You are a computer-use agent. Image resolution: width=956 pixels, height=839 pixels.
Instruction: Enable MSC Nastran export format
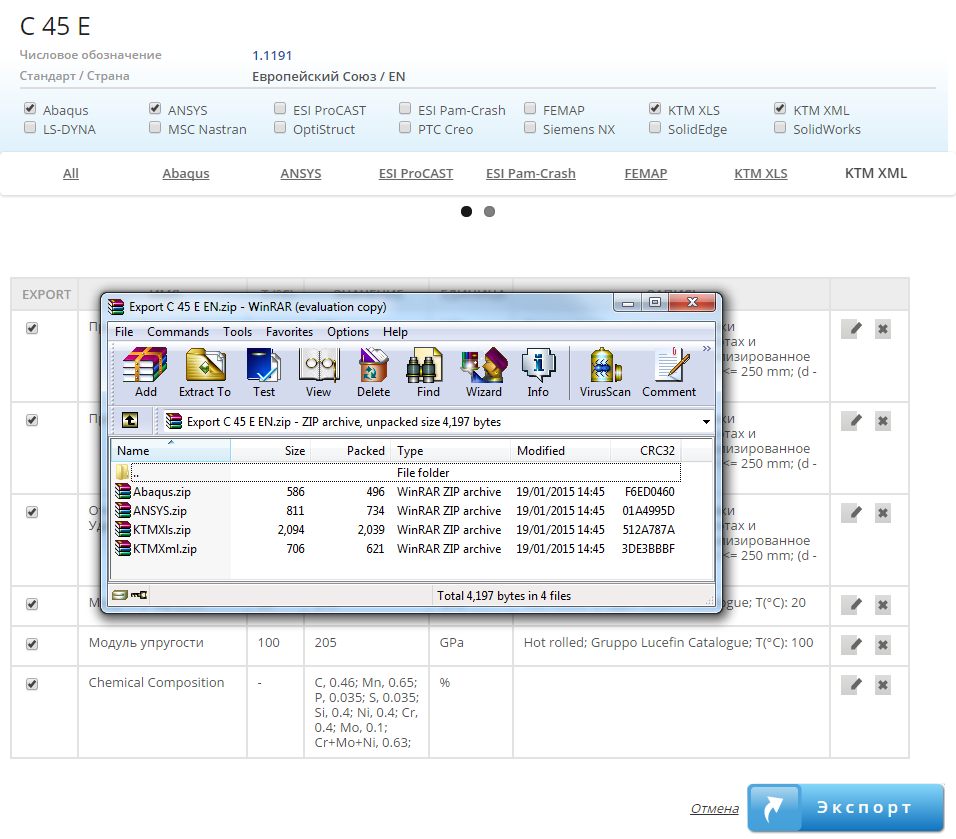[155, 127]
